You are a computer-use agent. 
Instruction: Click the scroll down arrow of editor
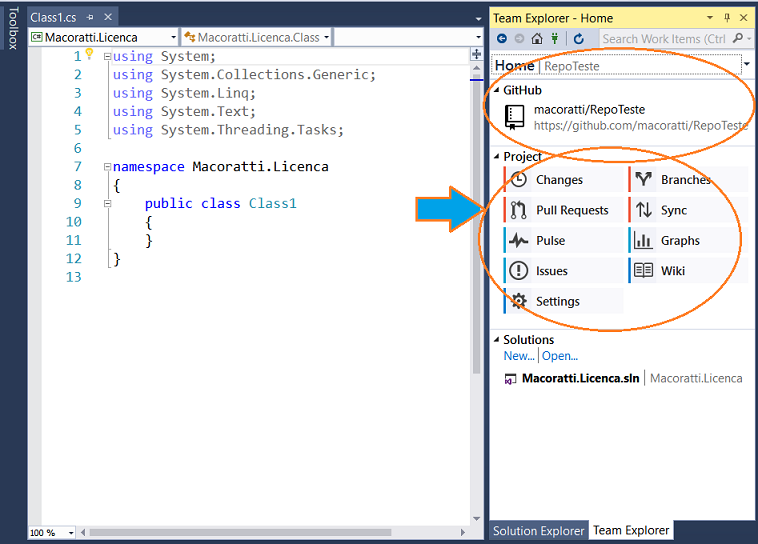476,519
